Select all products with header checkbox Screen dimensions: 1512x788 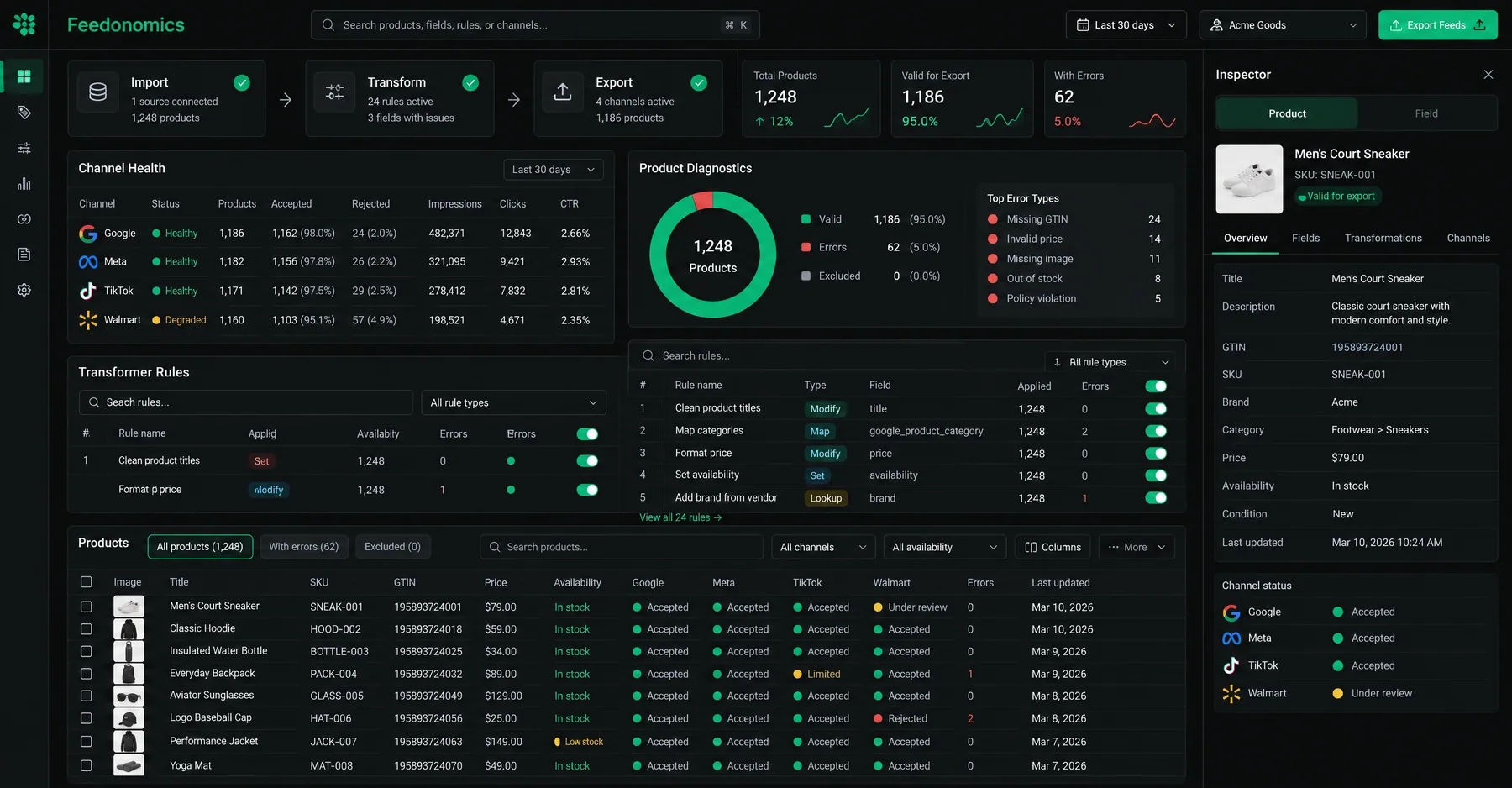click(x=87, y=582)
